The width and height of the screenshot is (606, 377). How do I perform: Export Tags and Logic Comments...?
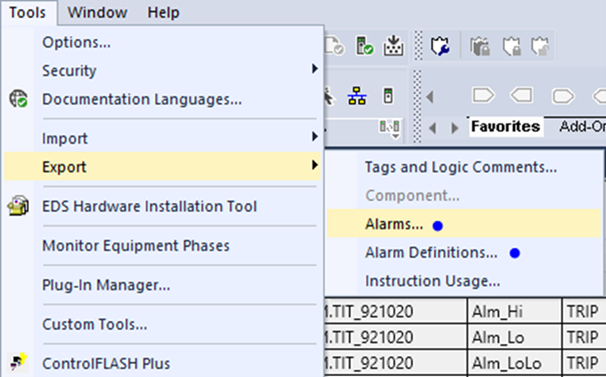point(461,167)
